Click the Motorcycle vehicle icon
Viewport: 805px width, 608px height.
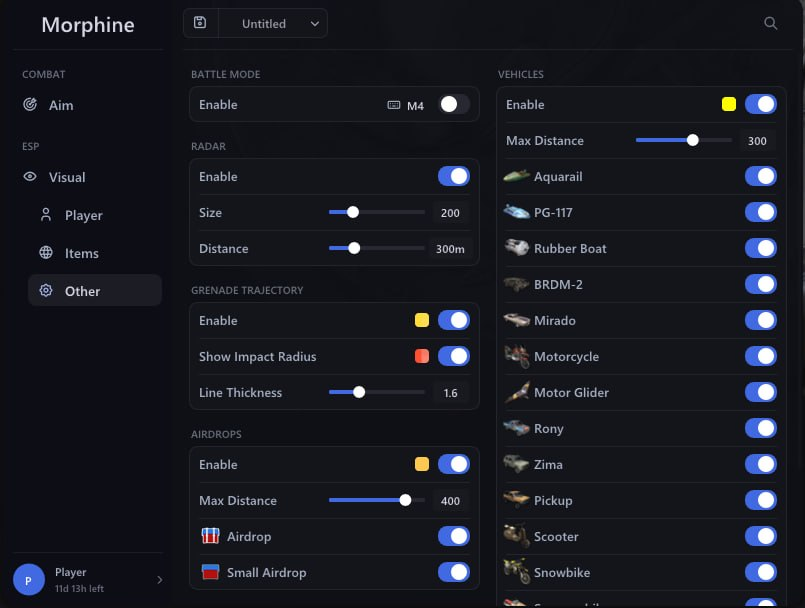(x=516, y=356)
